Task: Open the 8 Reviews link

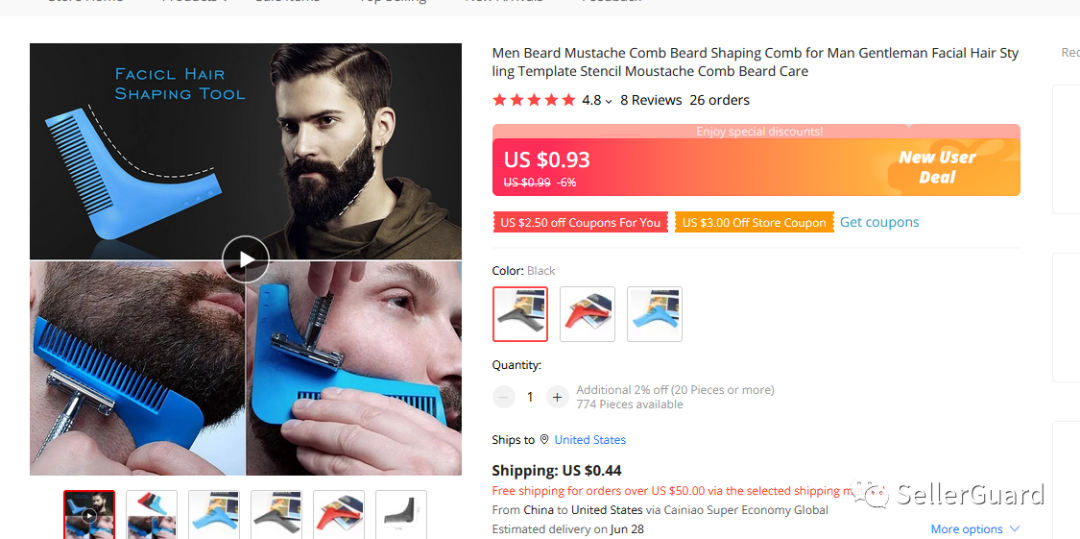Action: click(x=651, y=100)
